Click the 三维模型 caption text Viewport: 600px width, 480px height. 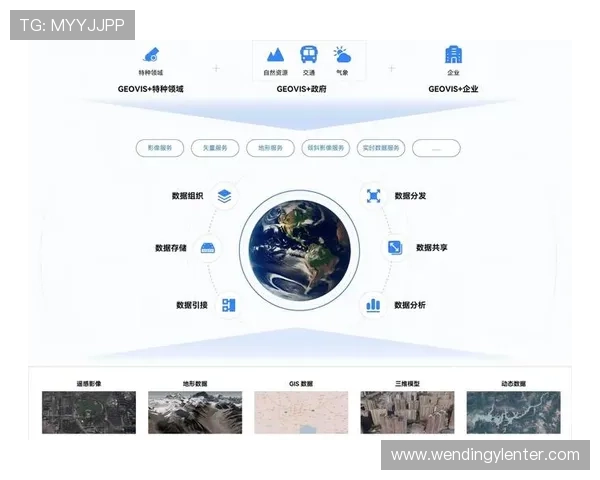coord(408,384)
